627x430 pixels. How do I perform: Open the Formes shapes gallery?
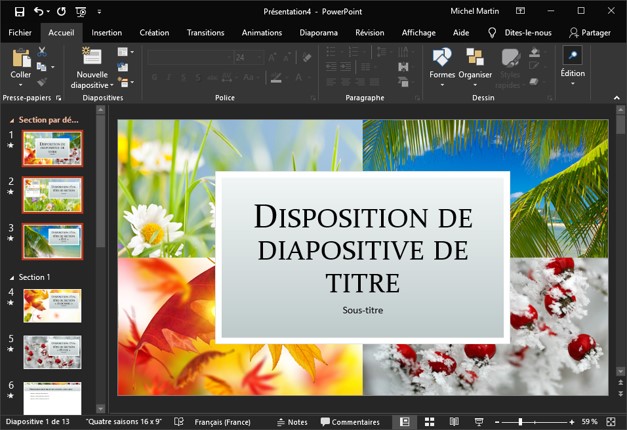pyautogui.click(x=441, y=59)
